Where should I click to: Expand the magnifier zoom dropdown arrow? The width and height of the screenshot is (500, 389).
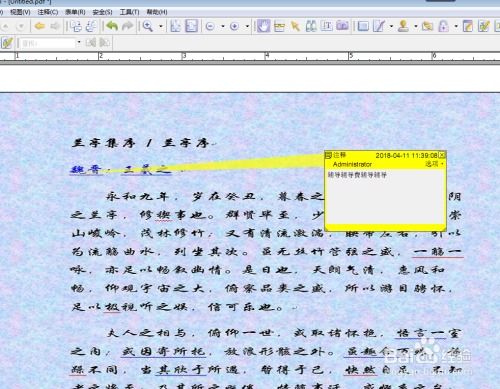(161, 26)
